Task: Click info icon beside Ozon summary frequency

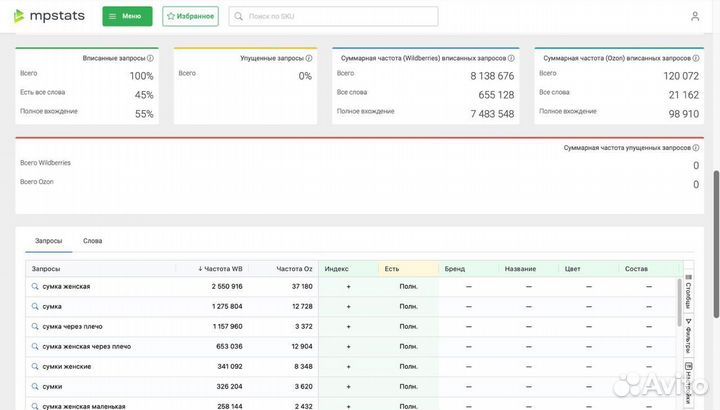Action: point(694,59)
